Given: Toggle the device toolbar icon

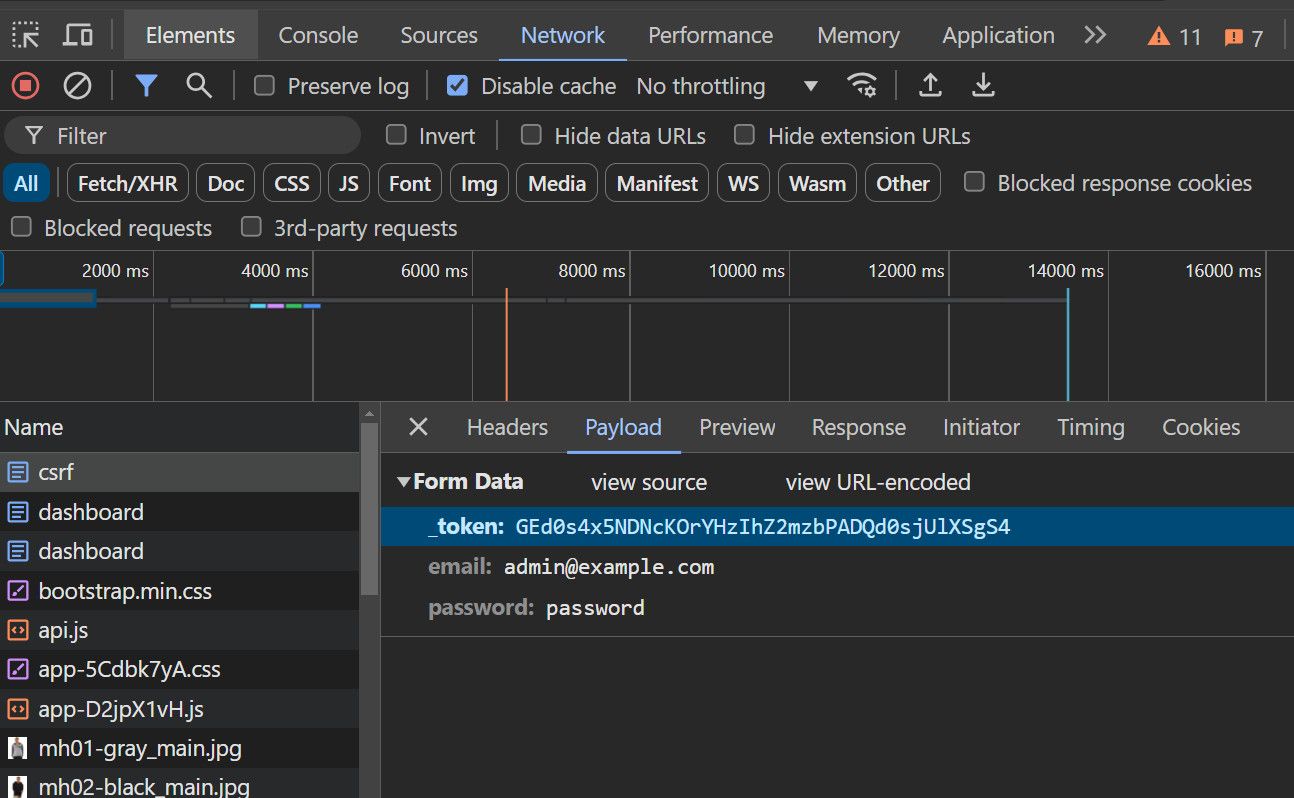Looking at the screenshot, I should 78,35.
